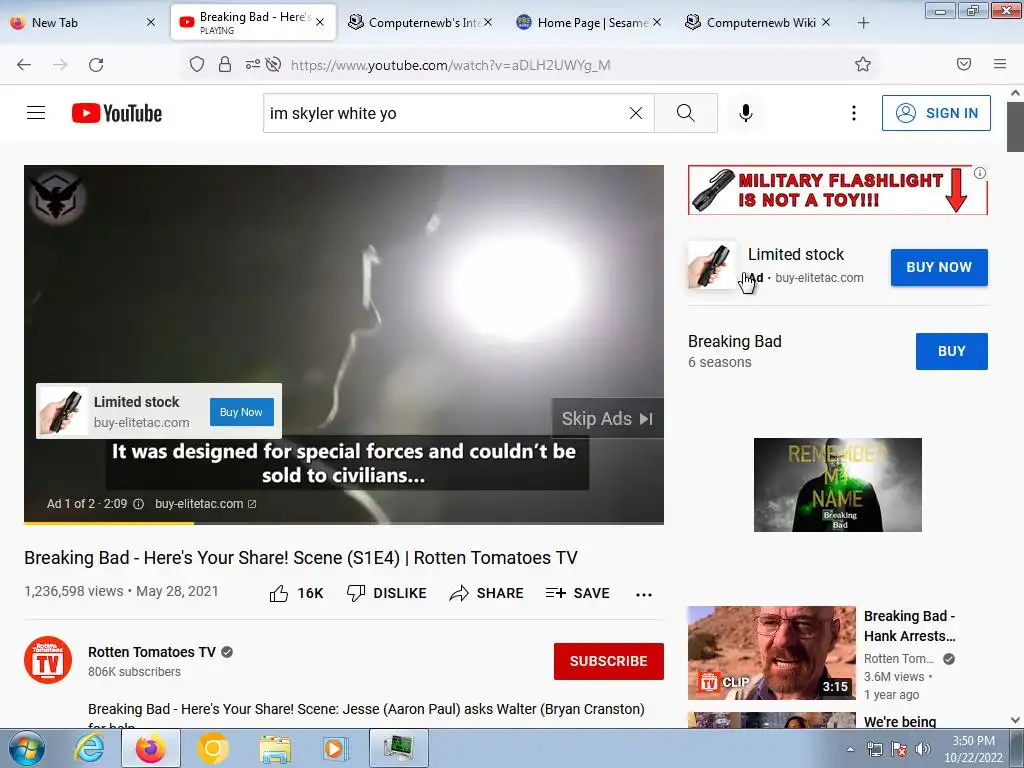Click Skip Ads on the video
This screenshot has height=768, width=1024.
pyautogui.click(x=607, y=419)
